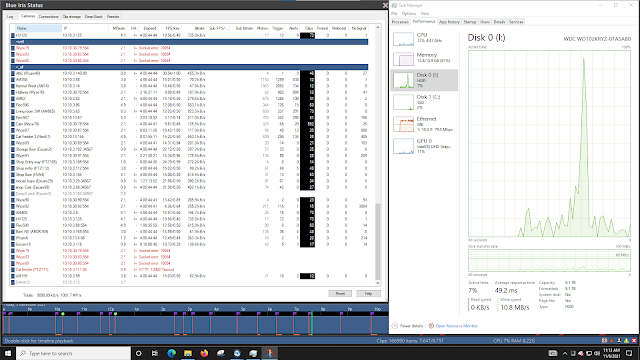The height and width of the screenshot is (360, 640).
Task: Click the Reset button
Action: 340,293
